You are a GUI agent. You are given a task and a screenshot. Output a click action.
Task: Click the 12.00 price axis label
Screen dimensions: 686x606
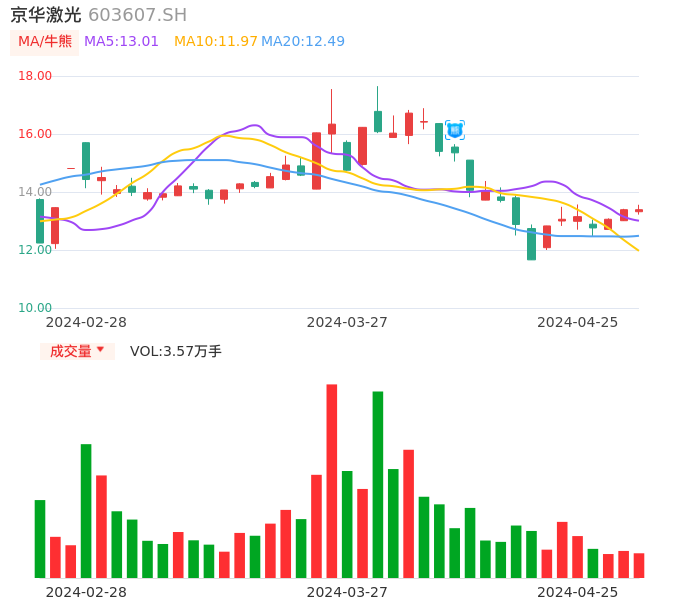click(x=35, y=250)
